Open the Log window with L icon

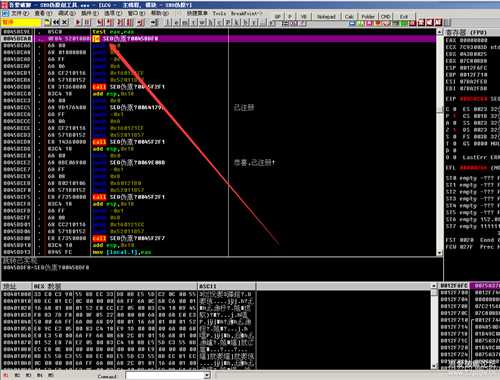pos(169,22)
